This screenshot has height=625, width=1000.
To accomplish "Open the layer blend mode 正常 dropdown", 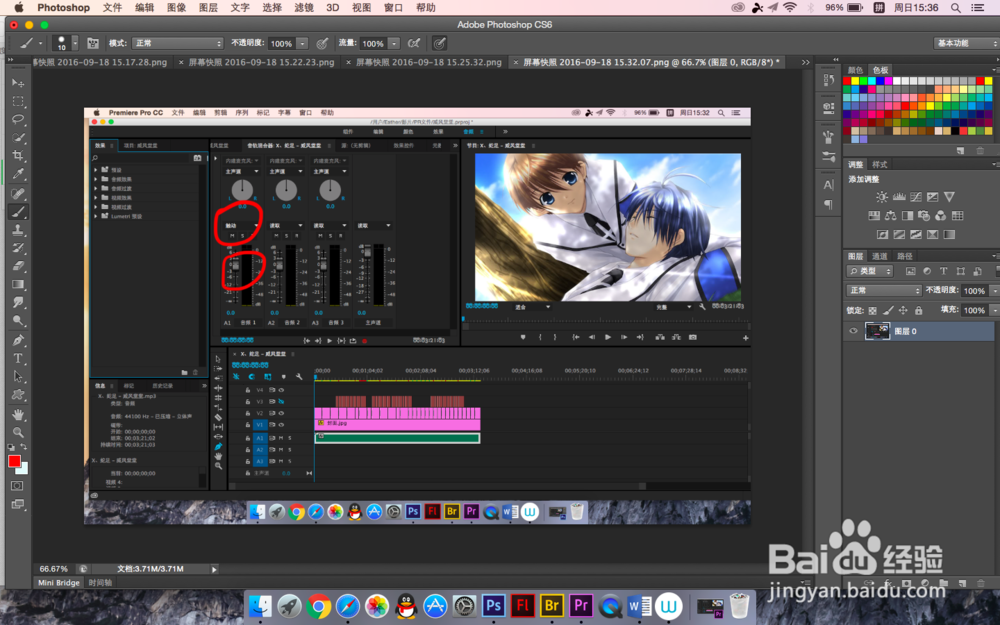I will coord(885,290).
